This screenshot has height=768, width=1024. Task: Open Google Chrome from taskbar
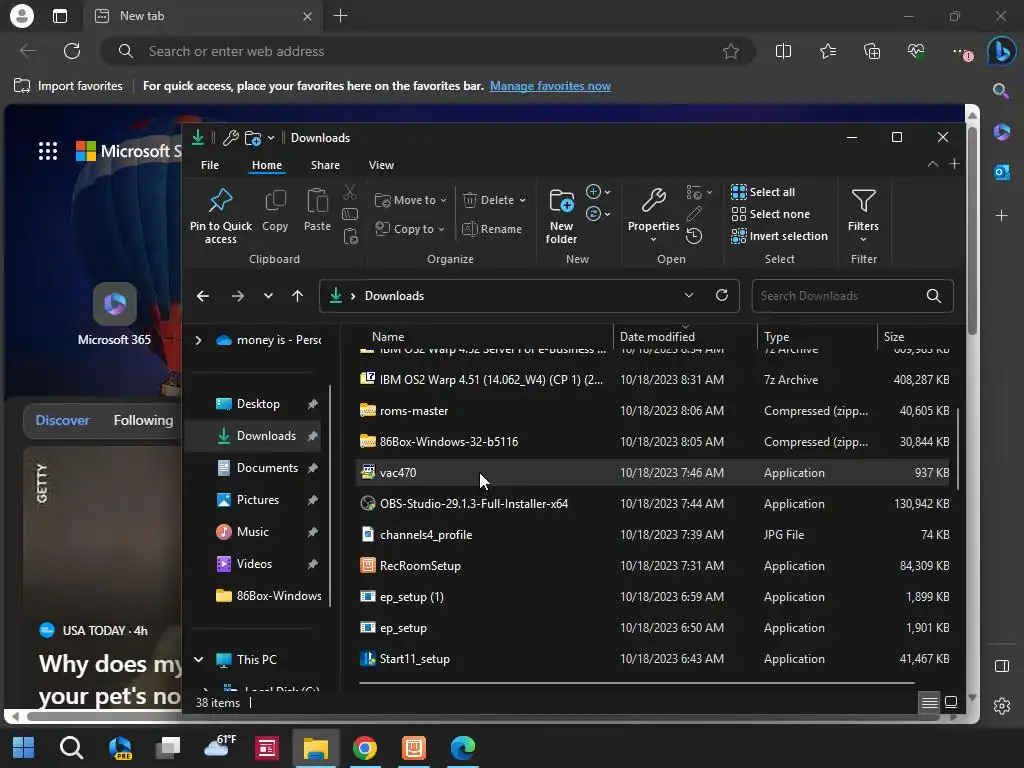click(365, 748)
